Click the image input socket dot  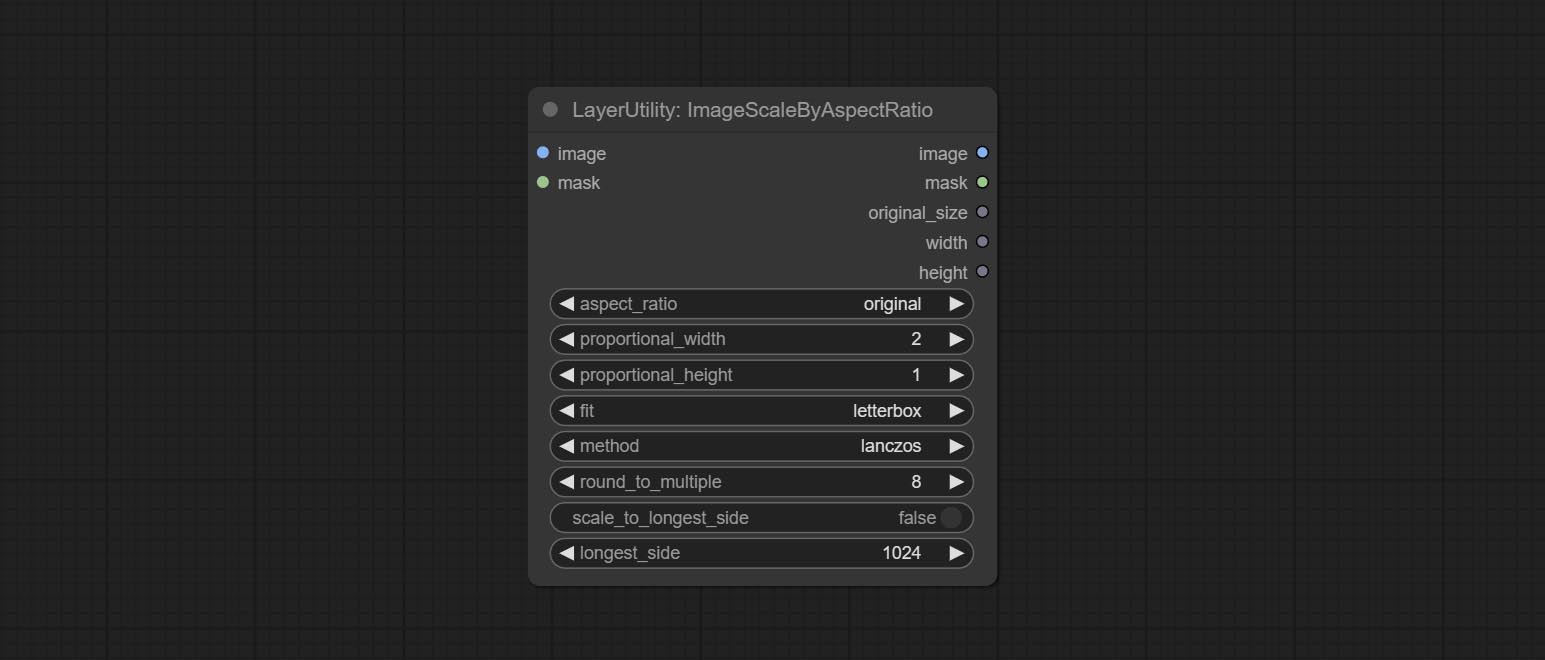(543, 153)
